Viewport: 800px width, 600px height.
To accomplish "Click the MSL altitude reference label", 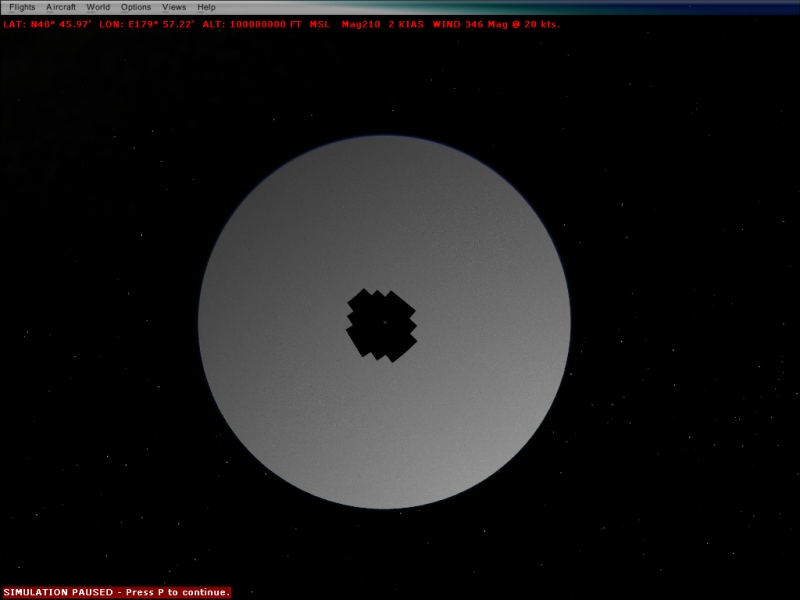I will click(319, 23).
